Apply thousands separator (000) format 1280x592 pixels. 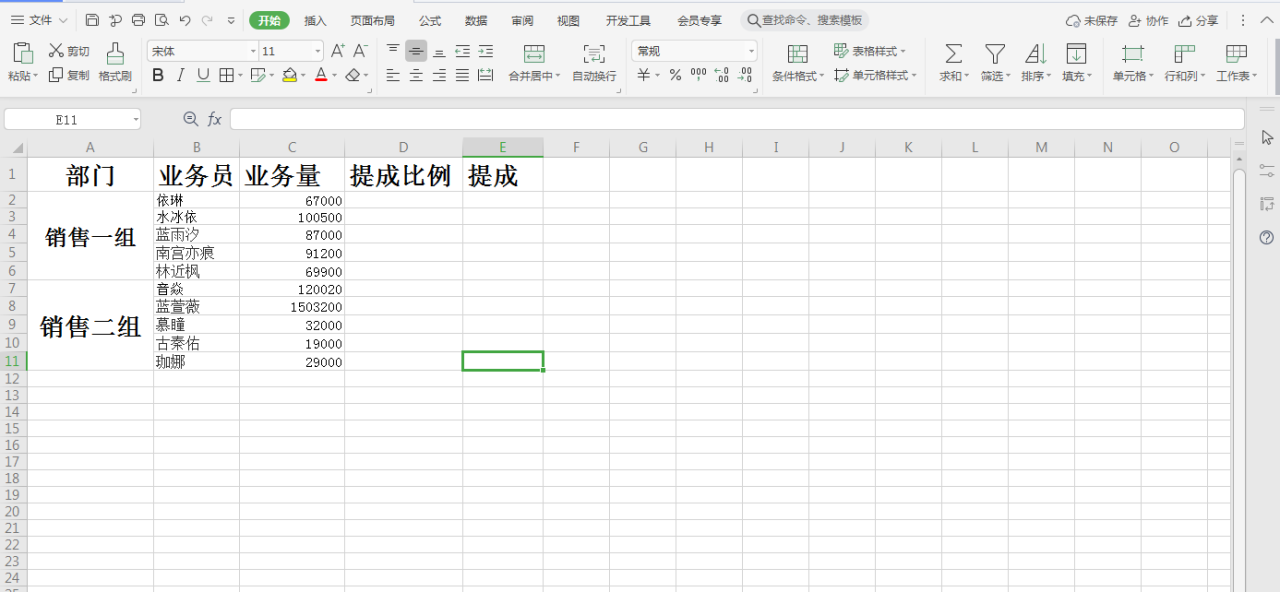coord(698,75)
